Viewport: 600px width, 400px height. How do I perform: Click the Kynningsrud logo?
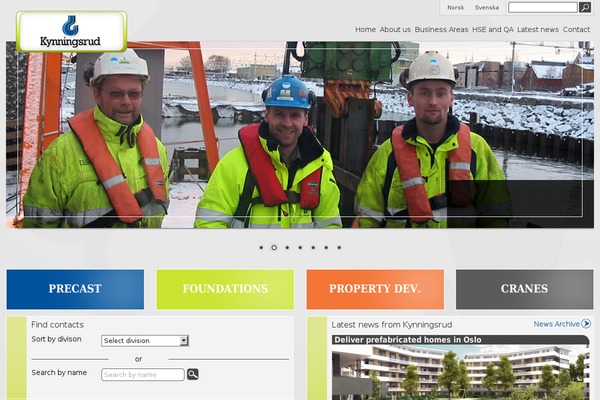(x=72, y=32)
